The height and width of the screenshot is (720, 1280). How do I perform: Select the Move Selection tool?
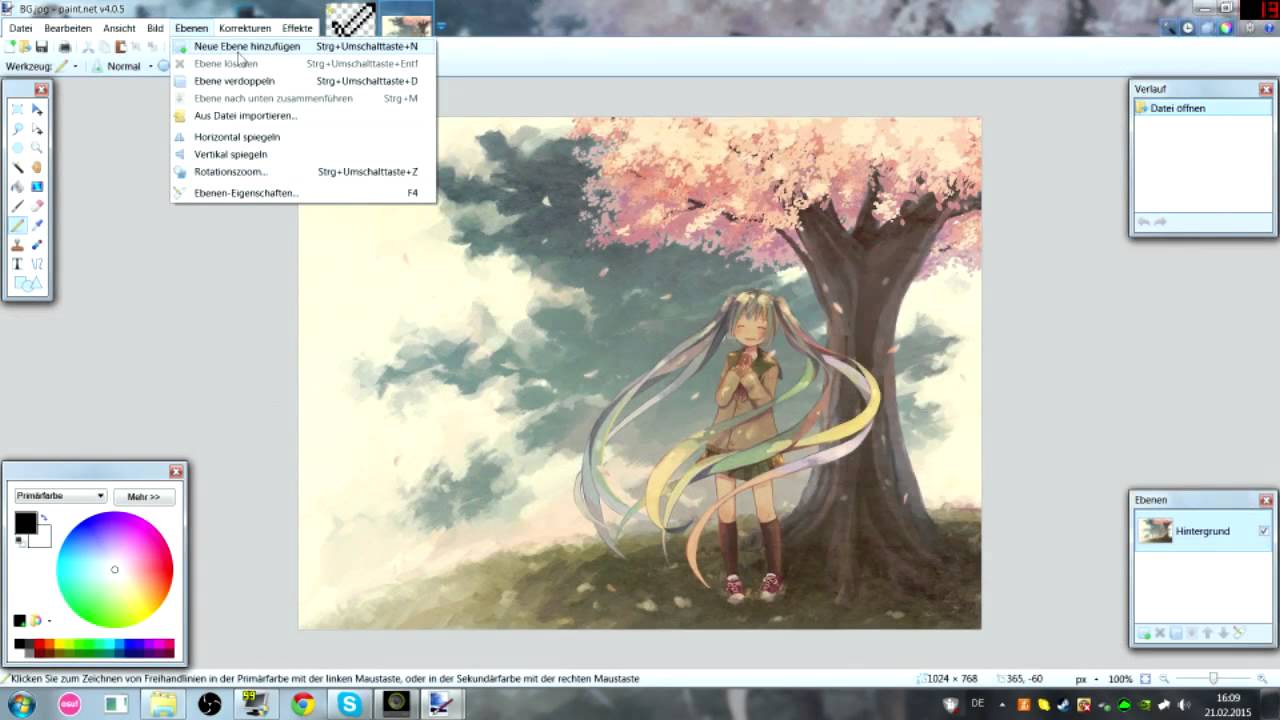click(37, 128)
